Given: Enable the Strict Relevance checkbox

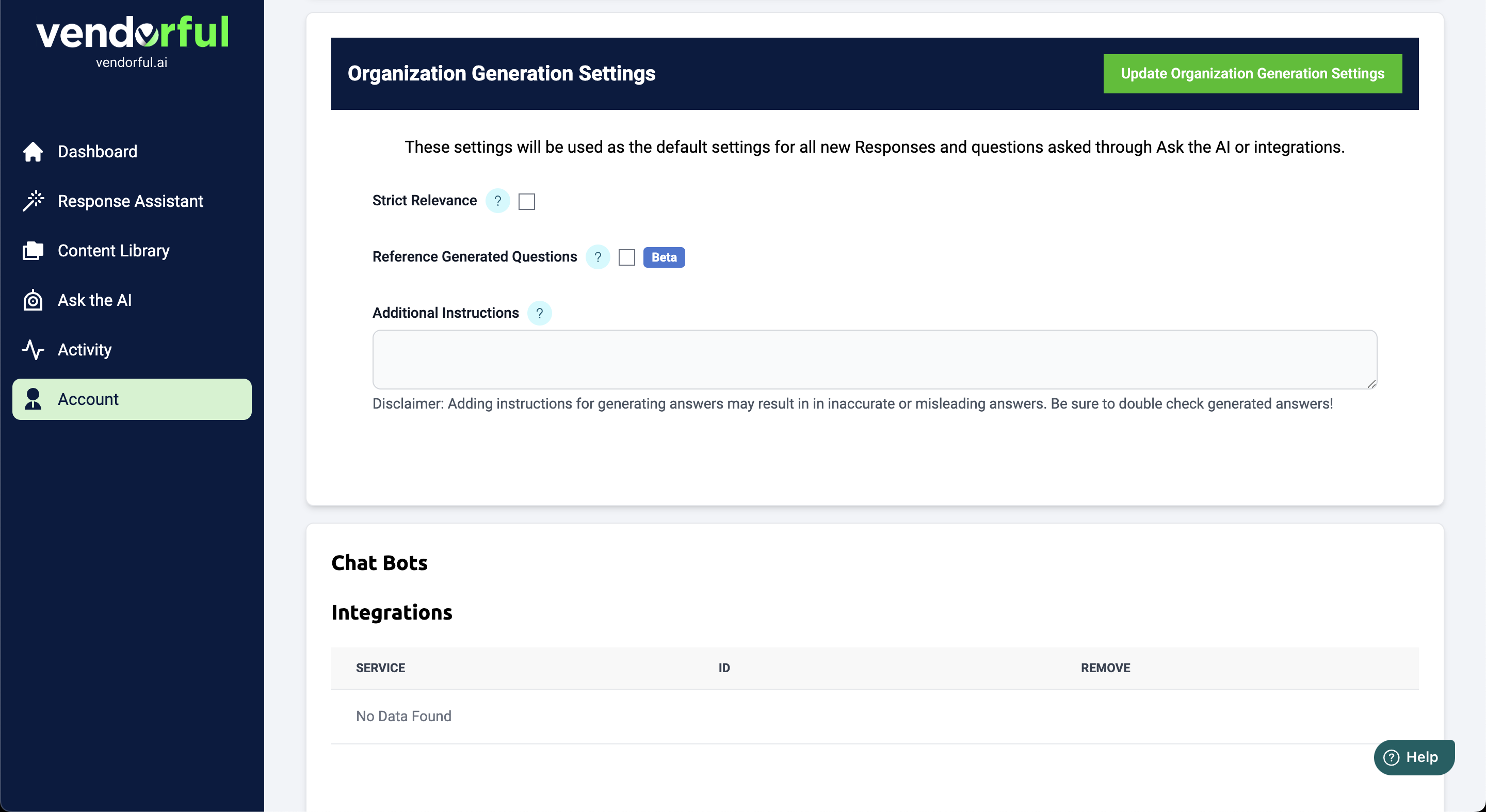Looking at the screenshot, I should pos(527,201).
